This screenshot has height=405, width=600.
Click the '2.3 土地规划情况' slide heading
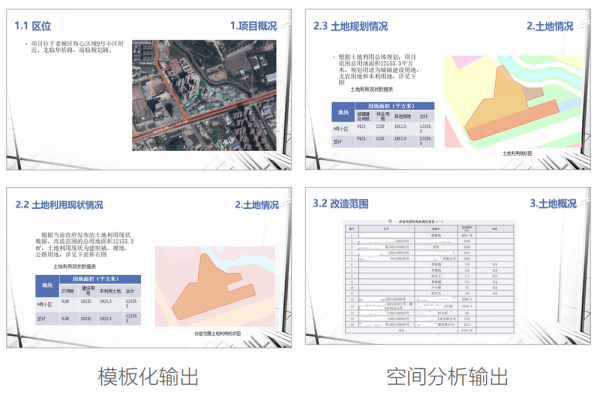(x=354, y=26)
